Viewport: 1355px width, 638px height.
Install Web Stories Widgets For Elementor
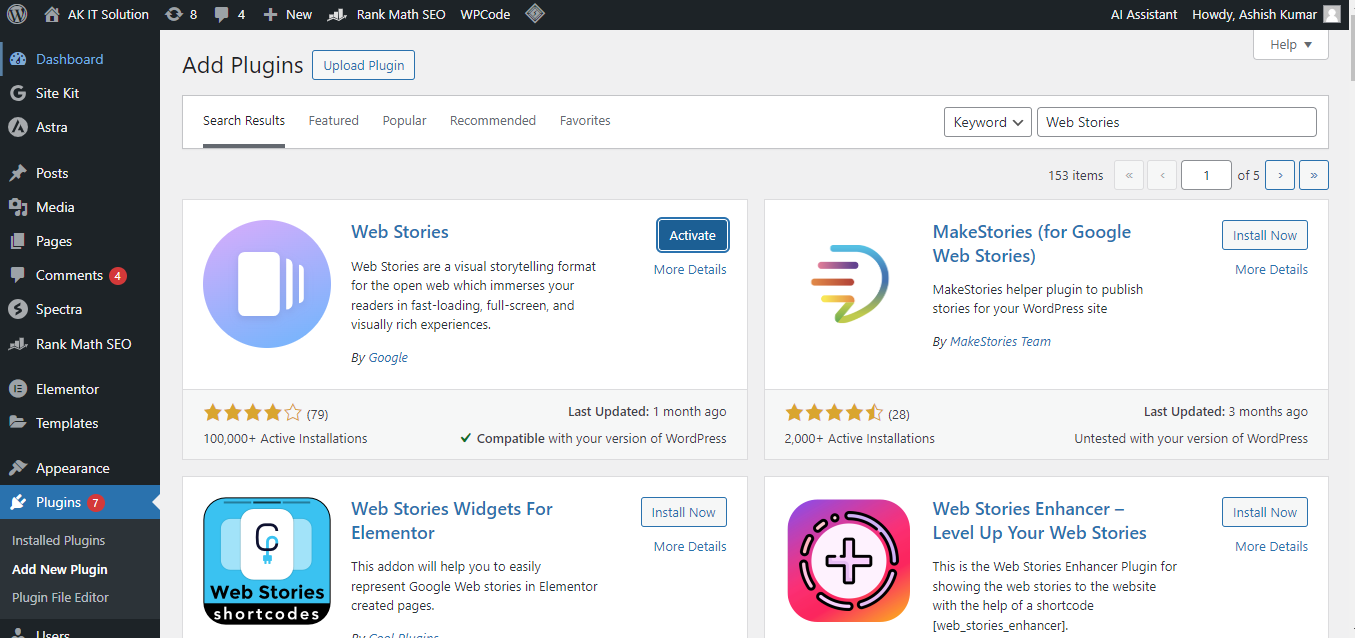click(684, 513)
